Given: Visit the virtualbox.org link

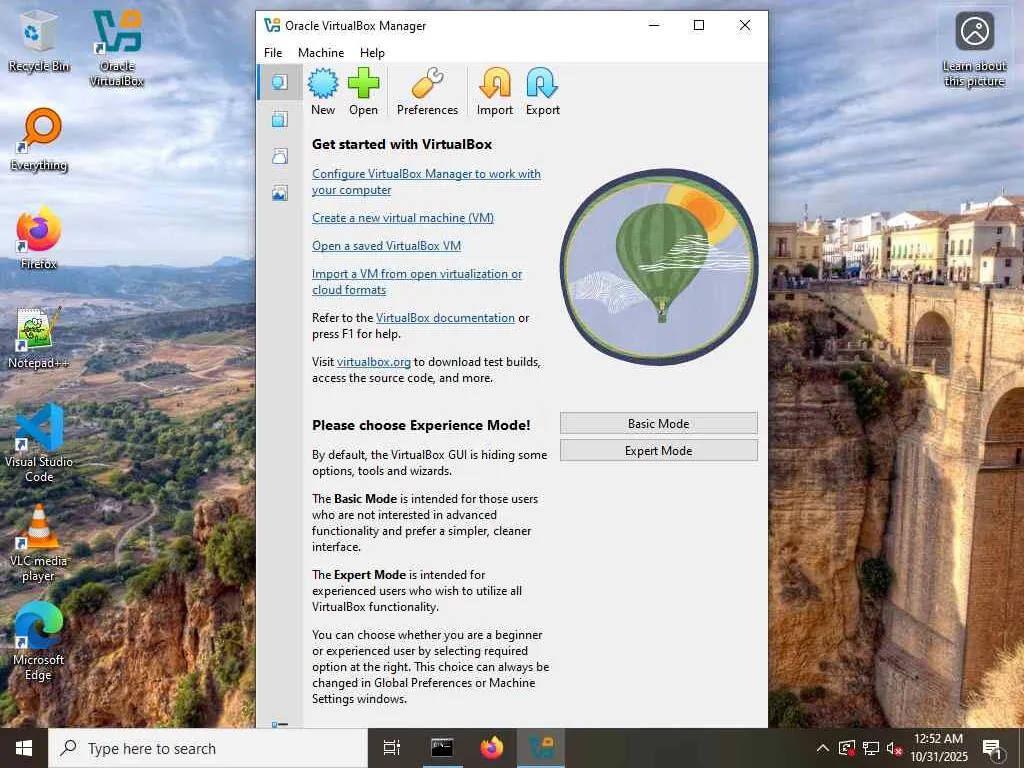Looking at the screenshot, I should 374,361.
